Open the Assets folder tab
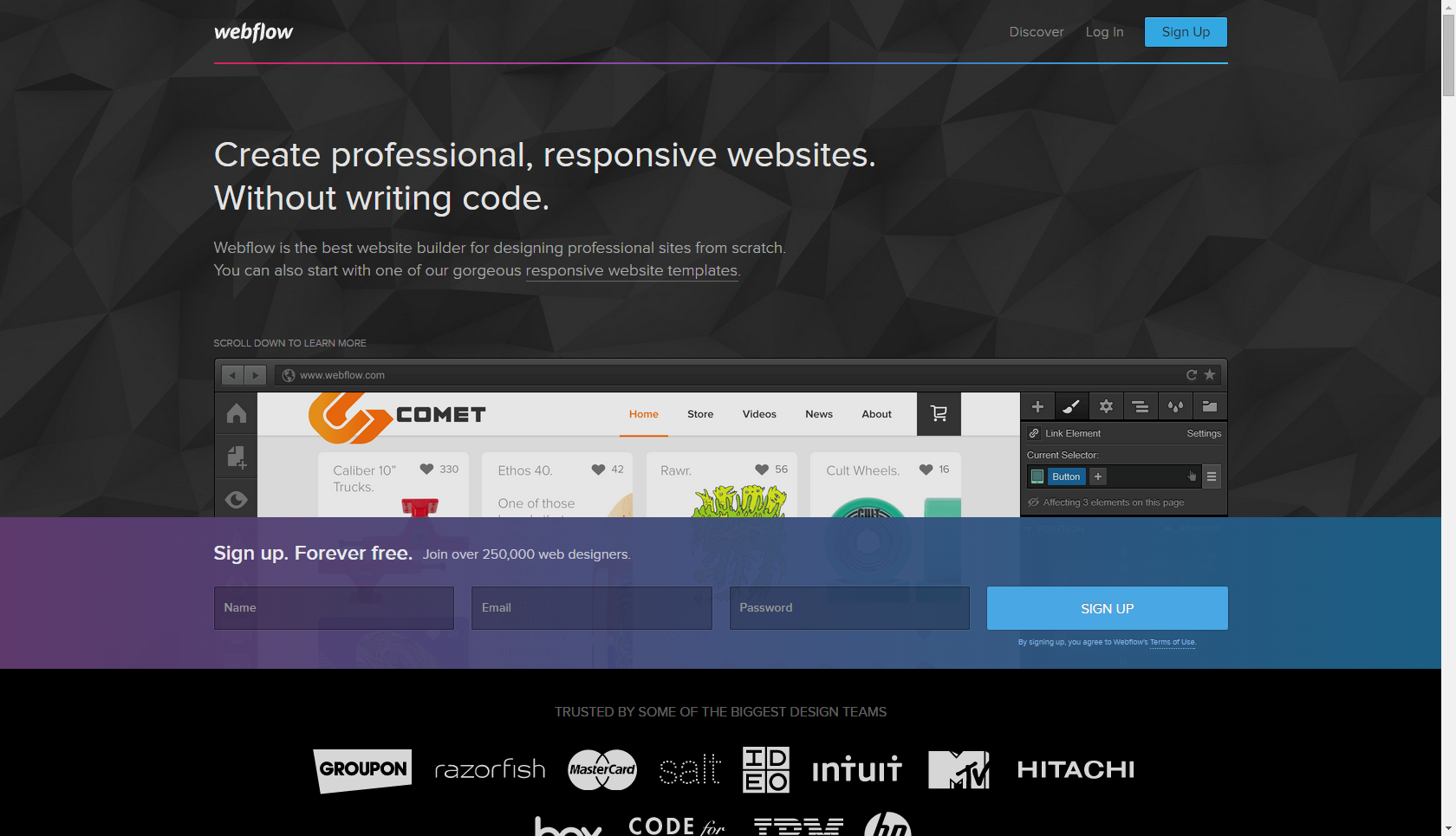Viewport: 1456px width, 836px height. click(x=1210, y=406)
